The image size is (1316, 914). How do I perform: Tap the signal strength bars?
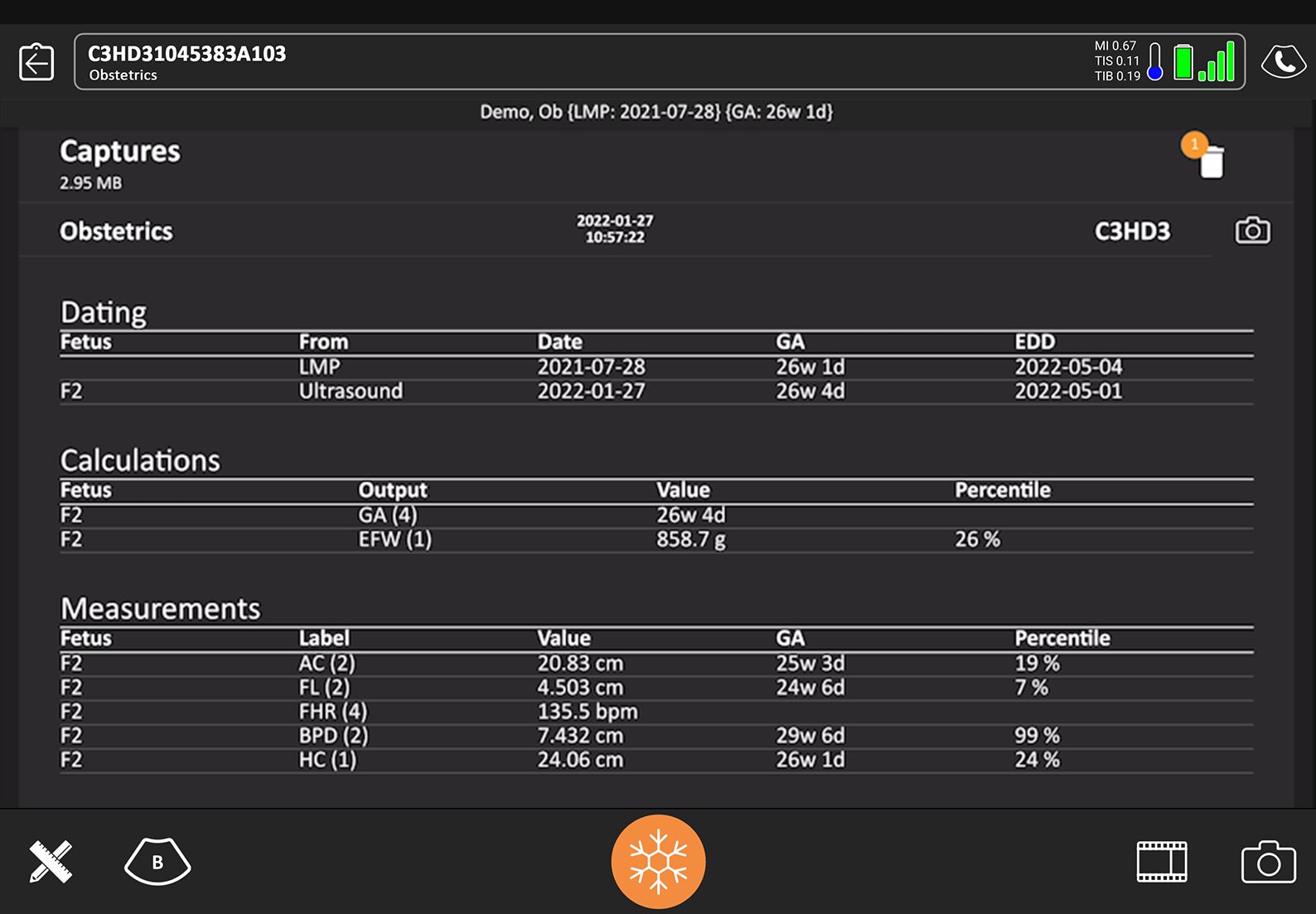pyautogui.click(x=1217, y=62)
